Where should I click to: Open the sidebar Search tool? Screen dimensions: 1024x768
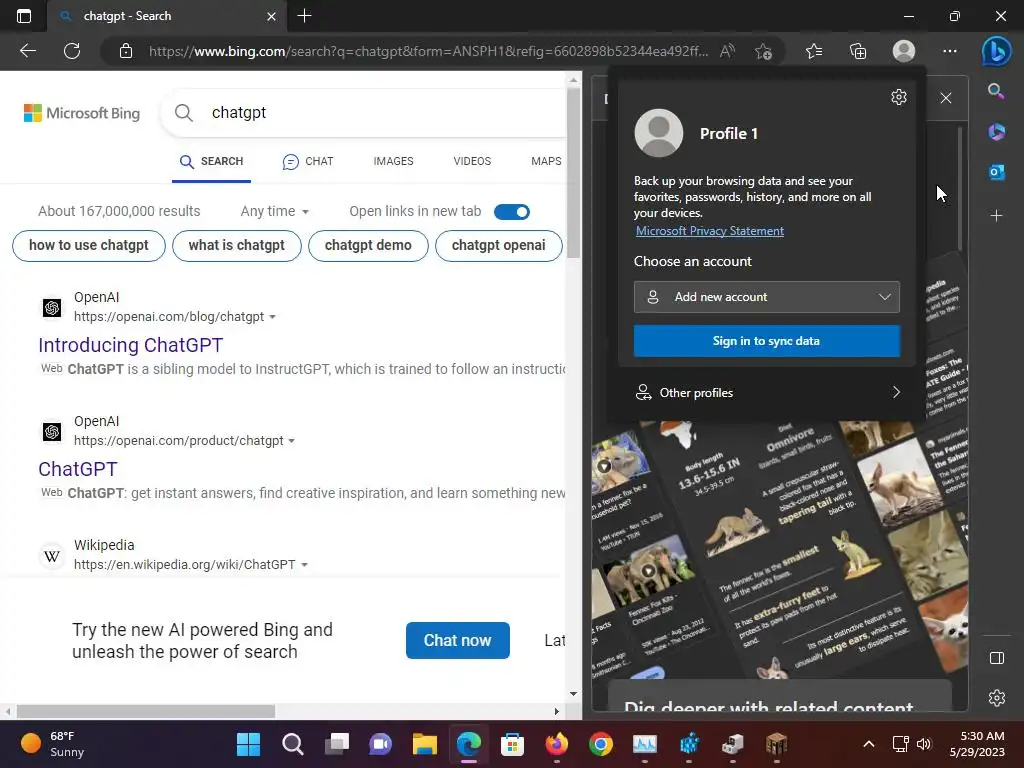point(996,91)
